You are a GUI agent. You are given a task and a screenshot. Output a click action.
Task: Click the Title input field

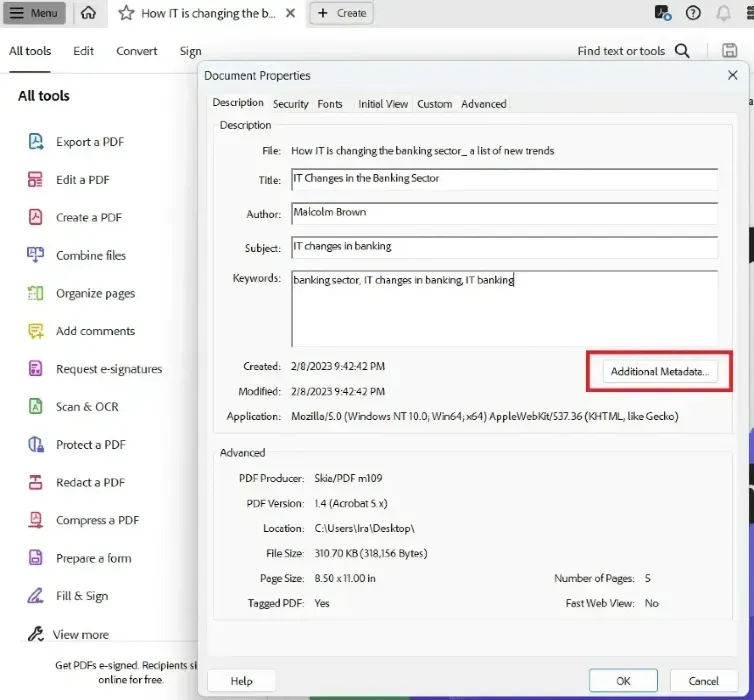[504, 179]
